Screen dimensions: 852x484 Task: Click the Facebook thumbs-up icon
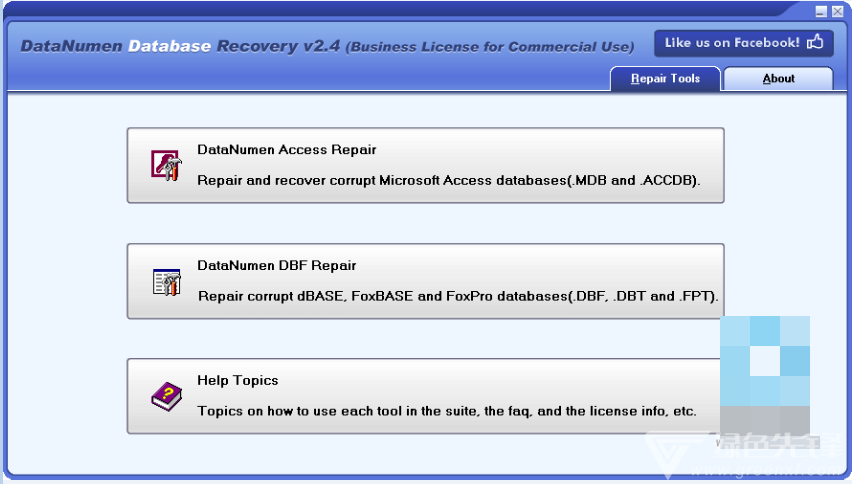(x=815, y=42)
